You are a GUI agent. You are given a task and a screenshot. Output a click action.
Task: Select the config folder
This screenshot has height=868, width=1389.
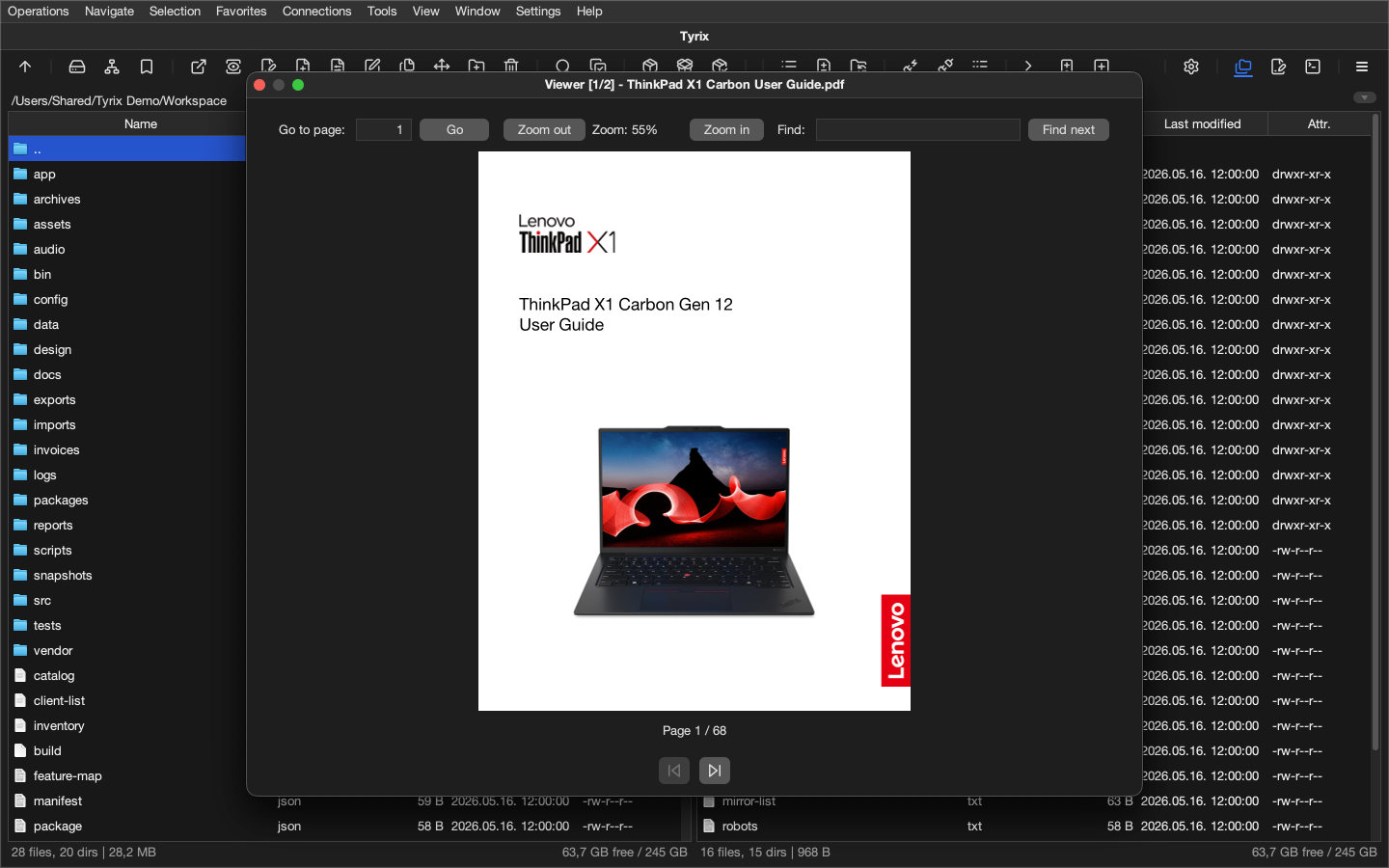pos(127,299)
